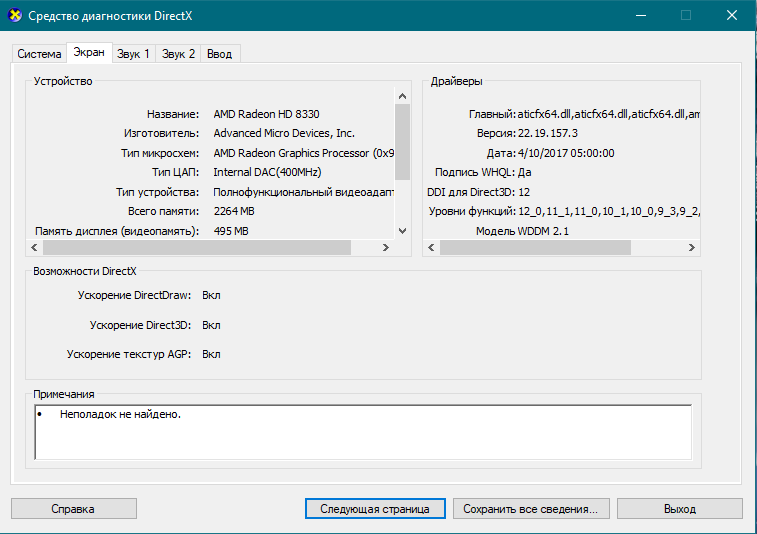This screenshot has height=534, width=757.
Task: Open the Ввод tab
Action: [220, 54]
